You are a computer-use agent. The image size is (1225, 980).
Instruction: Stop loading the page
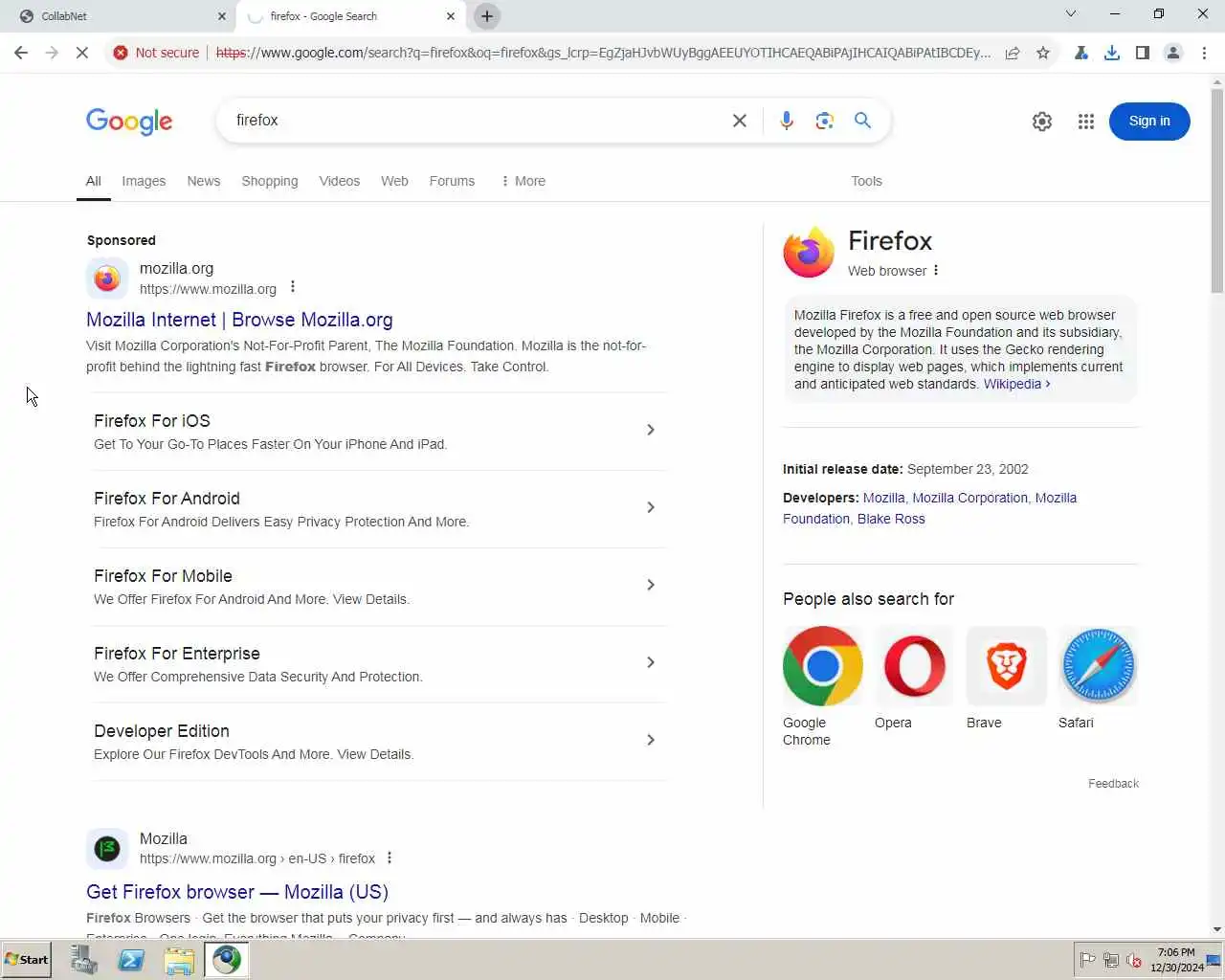[x=82, y=53]
